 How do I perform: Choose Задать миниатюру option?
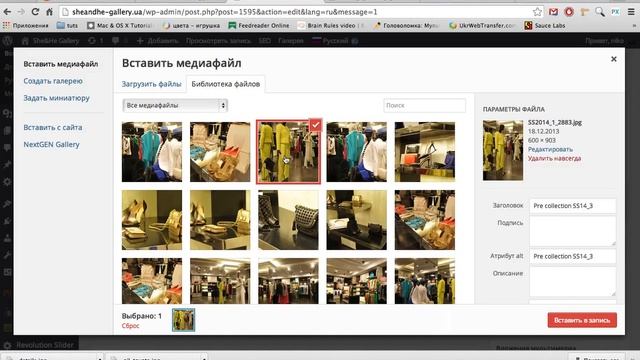click(56, 98)
